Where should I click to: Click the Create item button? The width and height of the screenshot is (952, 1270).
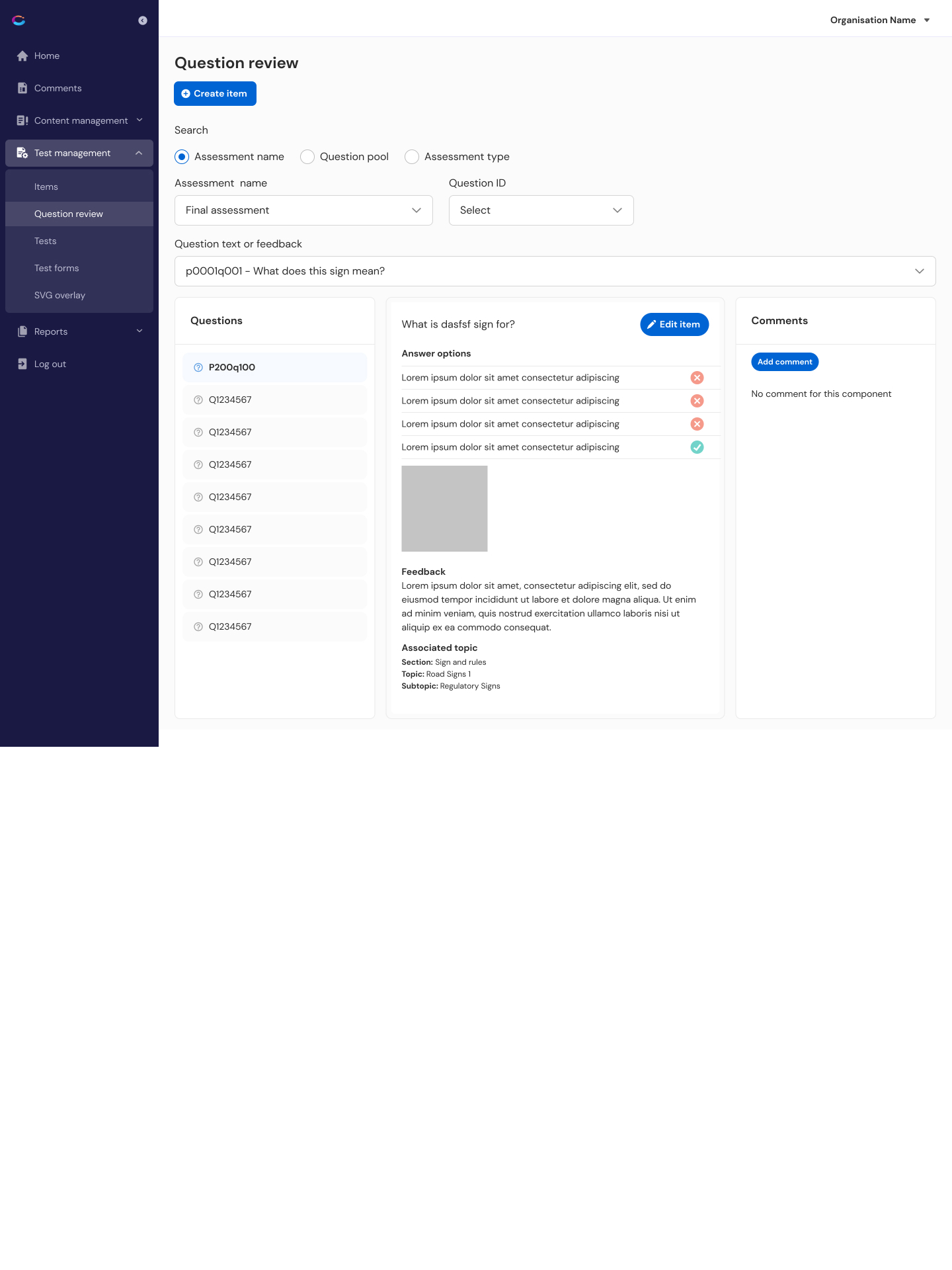[x=215, y=94]
